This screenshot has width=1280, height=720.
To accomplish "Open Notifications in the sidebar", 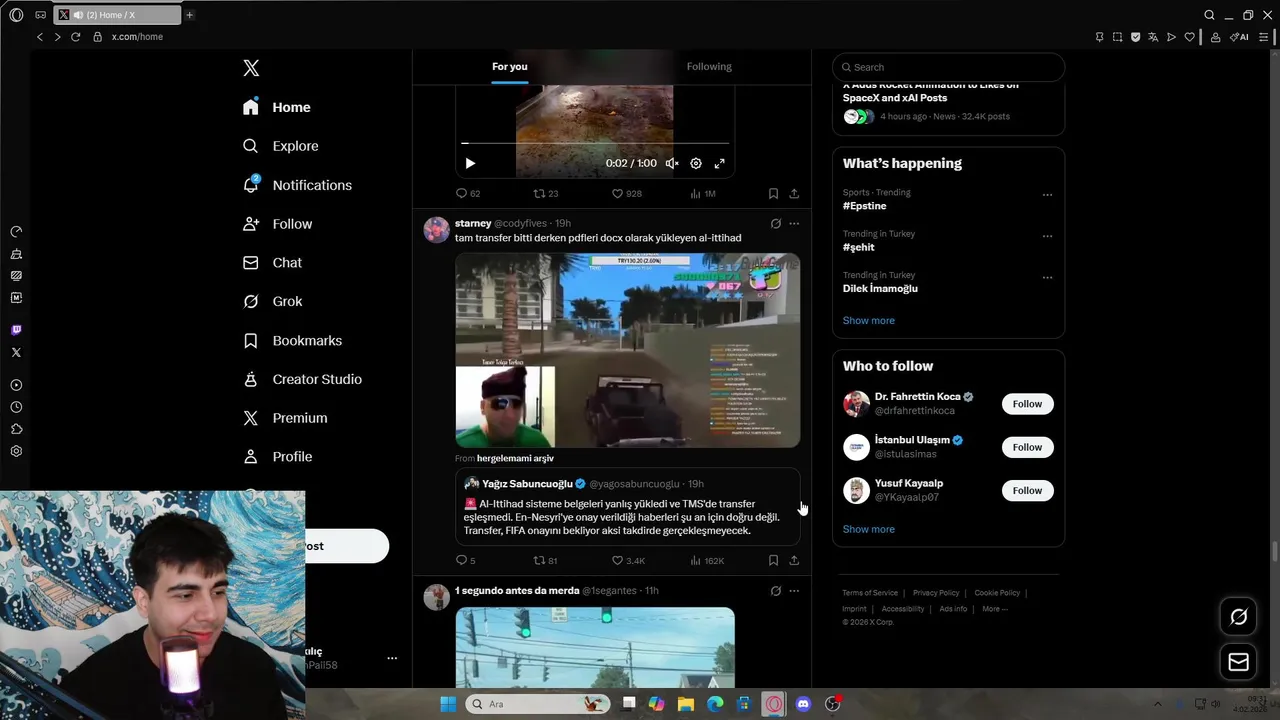I will pos(297,185).
